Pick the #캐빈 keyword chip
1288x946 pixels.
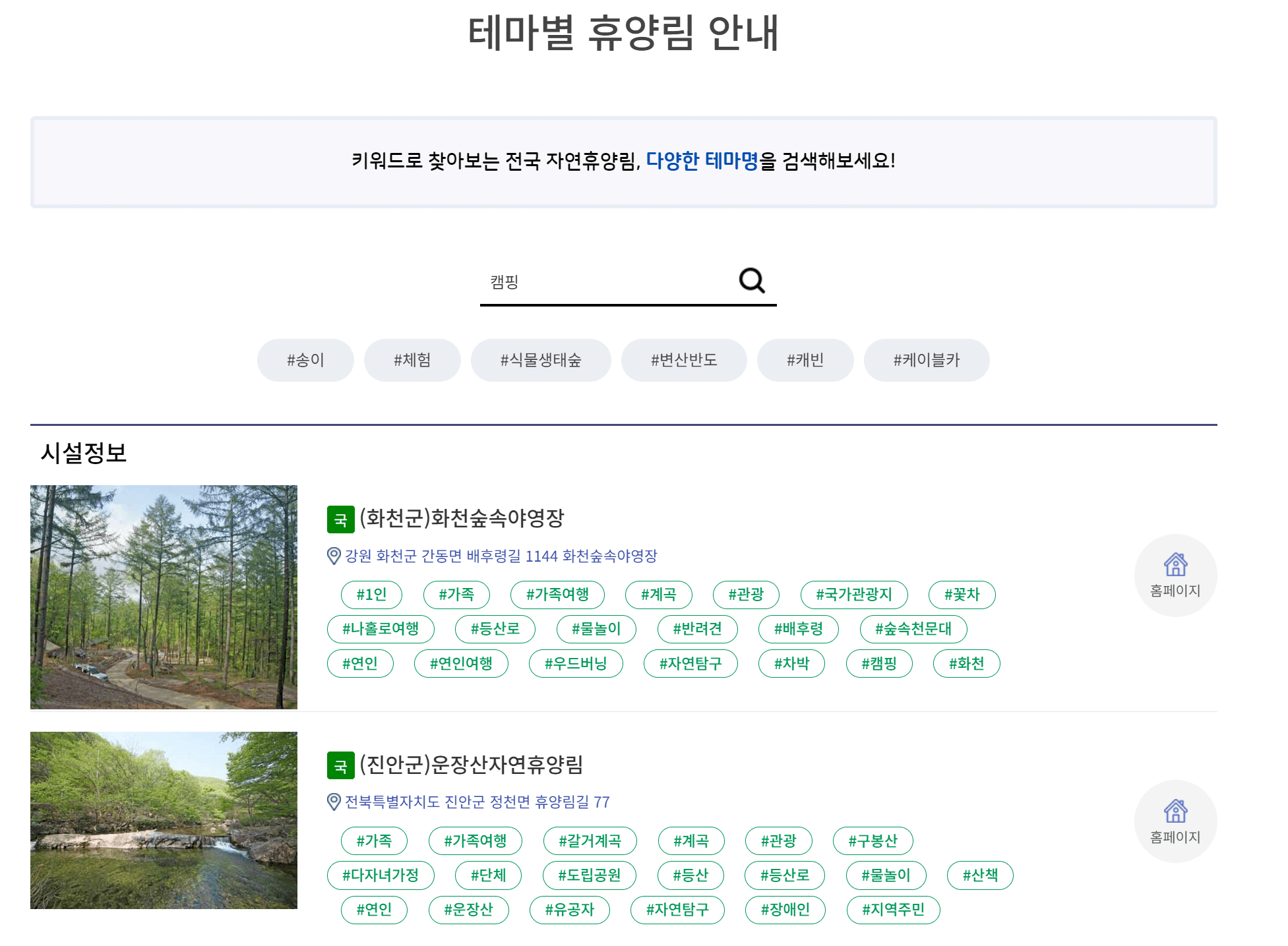[805, 360]
